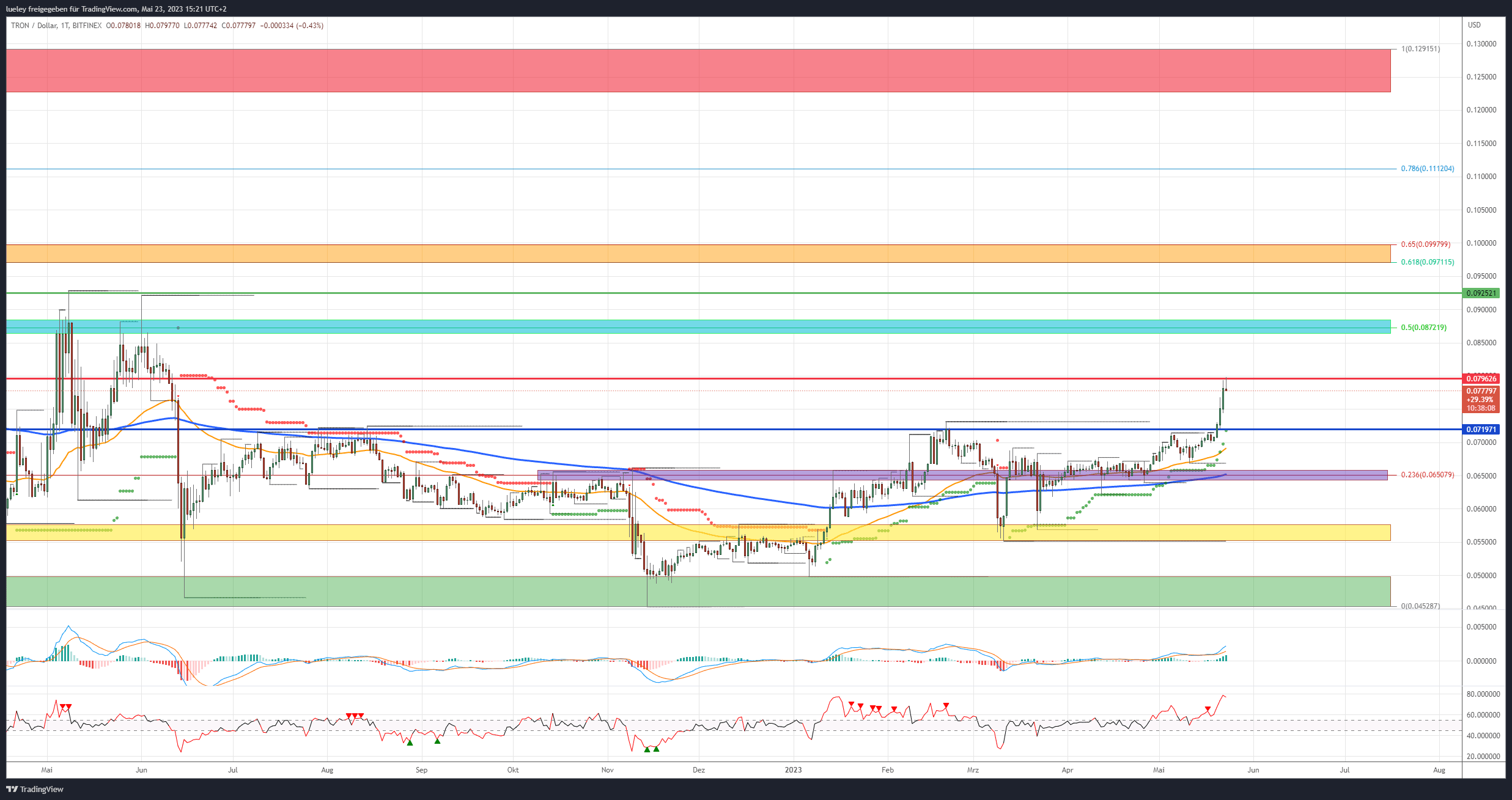Click Fibonacci label 0(0.045287)
The height and width of the screenshot is (800, 1512).
[x=1420, y=606]
